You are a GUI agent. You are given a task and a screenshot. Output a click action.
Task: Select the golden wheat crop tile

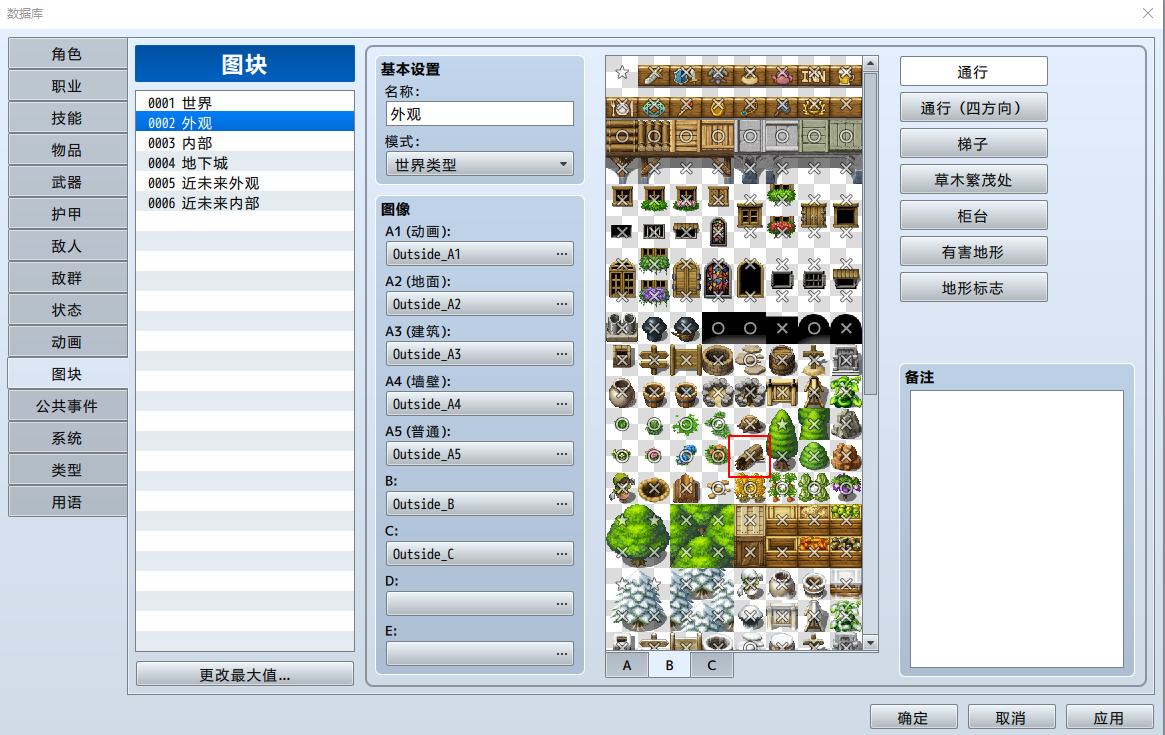(x=751, y=490)
